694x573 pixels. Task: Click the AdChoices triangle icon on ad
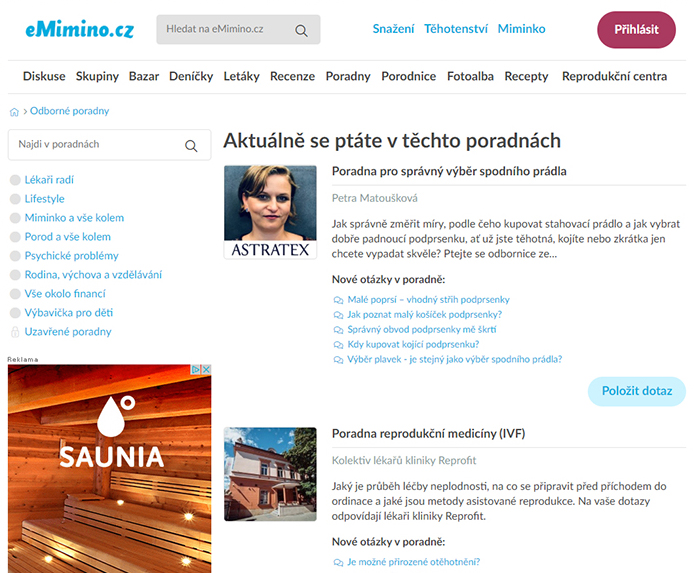pyautogui.click(x=196, y=370)
